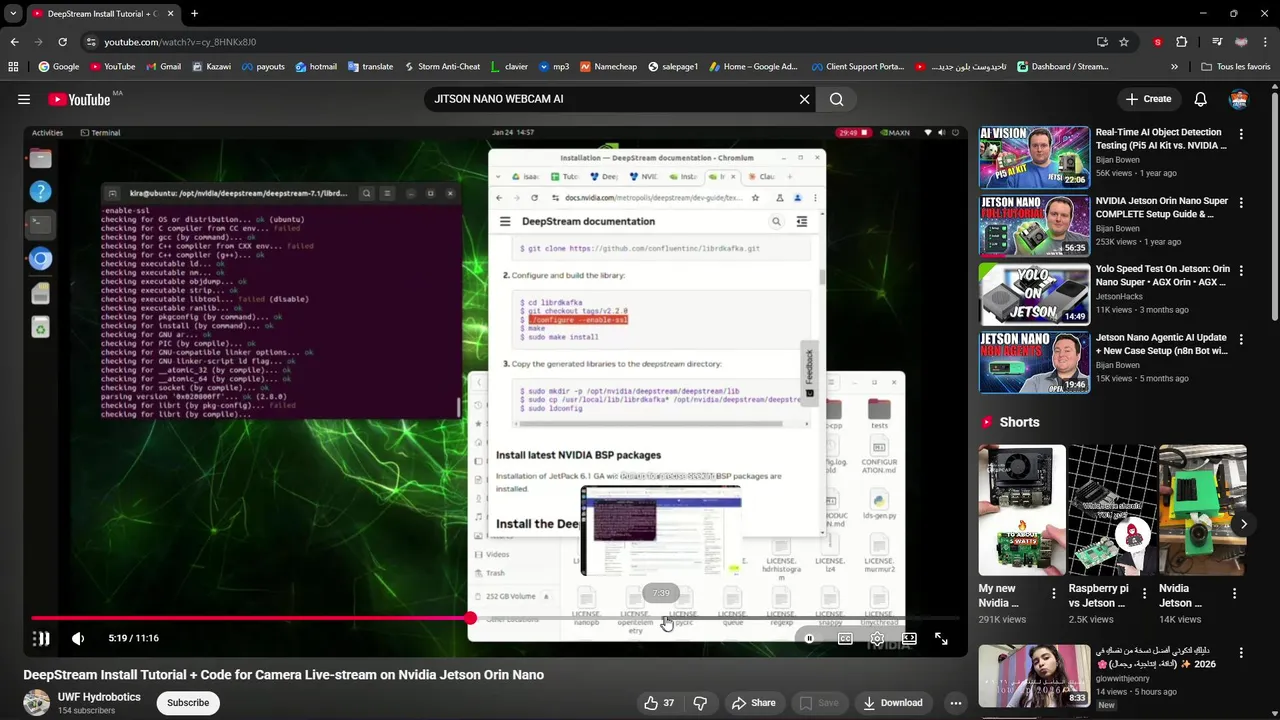Open the install app icon in the address bar
Screen dimensions: 1280x720
pyautogui.click(x=1102, y=42)
